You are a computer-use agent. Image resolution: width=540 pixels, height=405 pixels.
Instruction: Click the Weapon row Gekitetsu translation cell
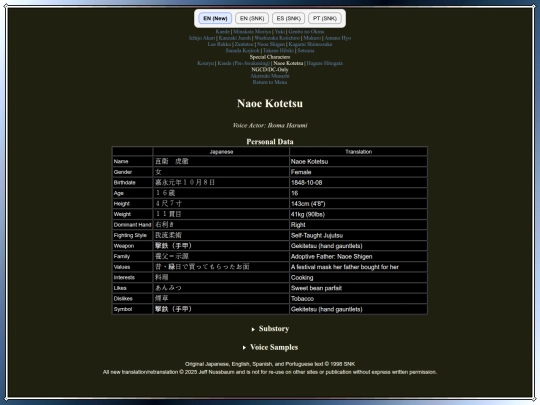point(359,246)
